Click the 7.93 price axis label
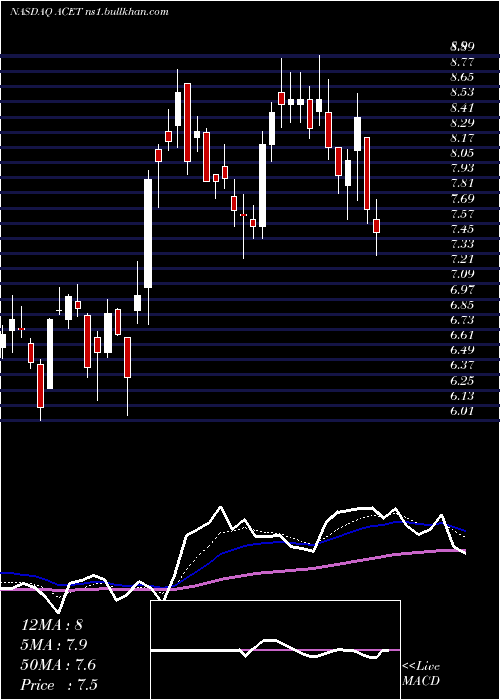This screenshot has width=500, height=700. (462, 168)
